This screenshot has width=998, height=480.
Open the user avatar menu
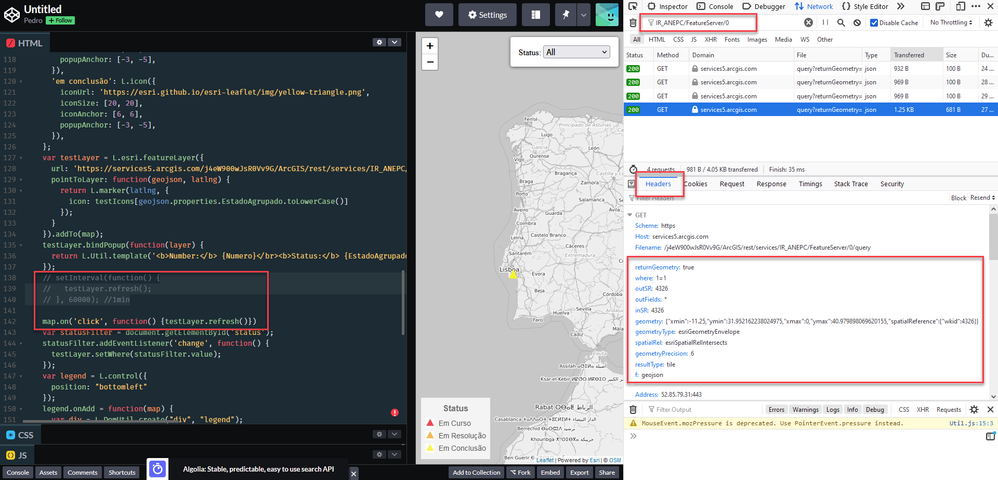click(x=607, y=15)
